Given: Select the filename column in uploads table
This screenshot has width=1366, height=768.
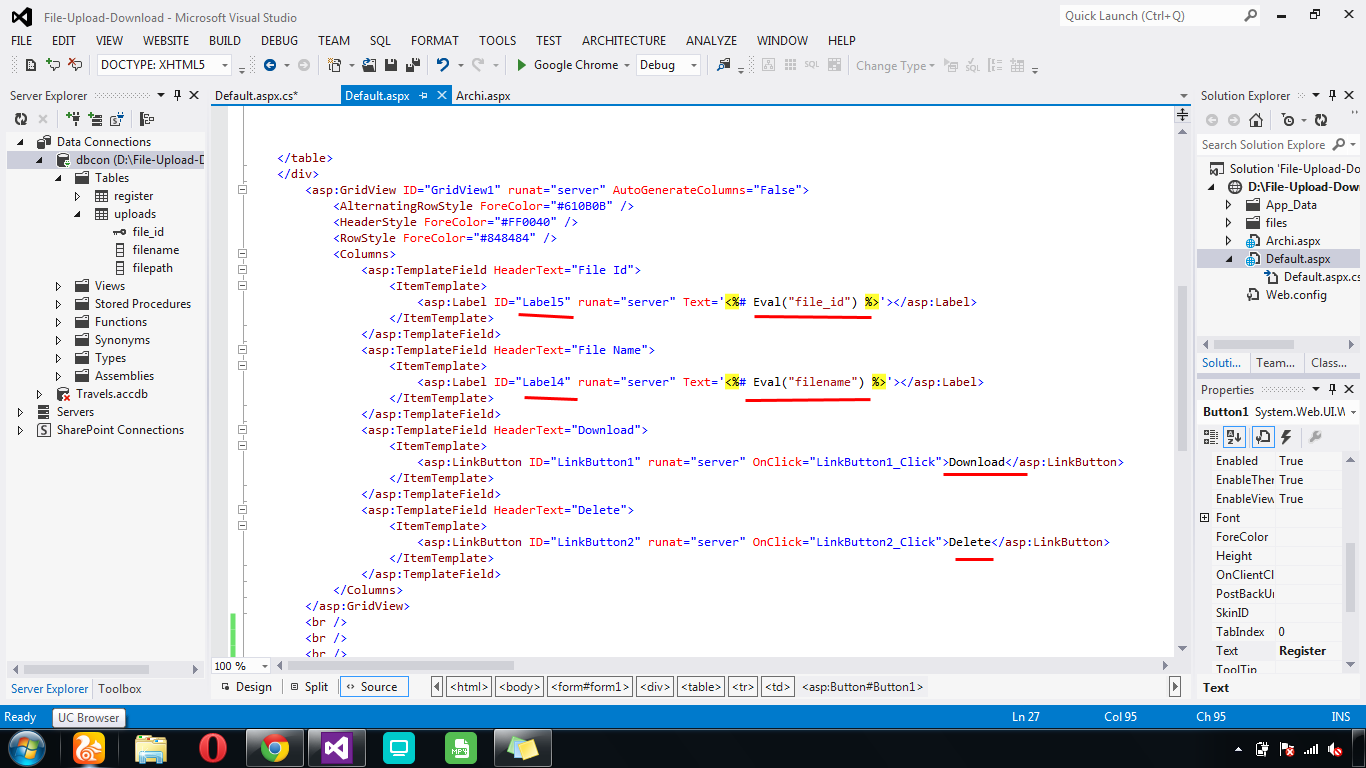Looking at the screenshot, I should (x=155, y=250).
